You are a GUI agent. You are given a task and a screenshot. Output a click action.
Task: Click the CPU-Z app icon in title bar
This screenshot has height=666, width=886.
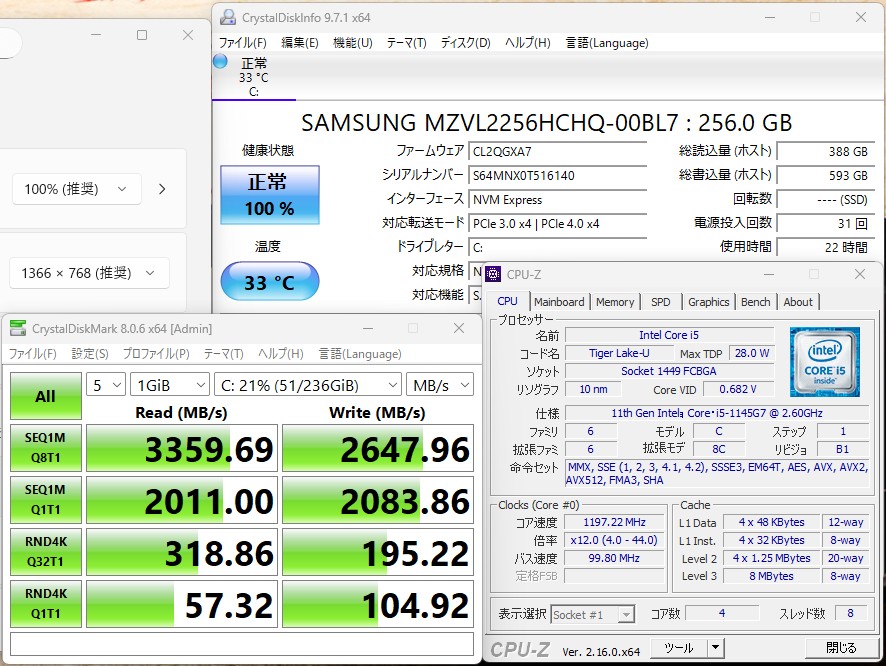coord(494,274)
